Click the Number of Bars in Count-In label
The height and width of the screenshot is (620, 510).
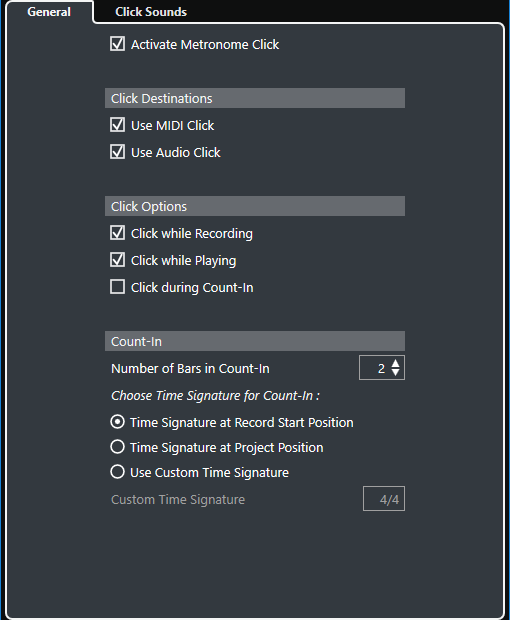tap(190, 369)
